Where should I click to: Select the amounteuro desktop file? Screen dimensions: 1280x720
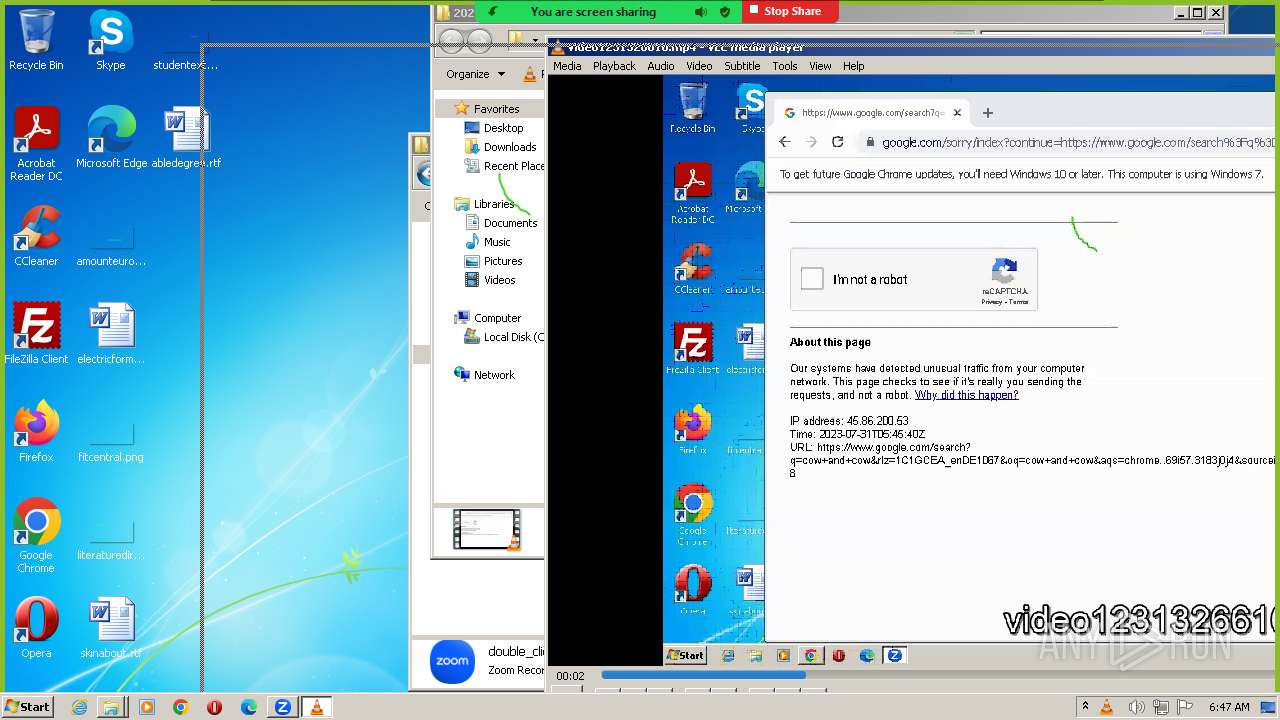coord(111,245)
